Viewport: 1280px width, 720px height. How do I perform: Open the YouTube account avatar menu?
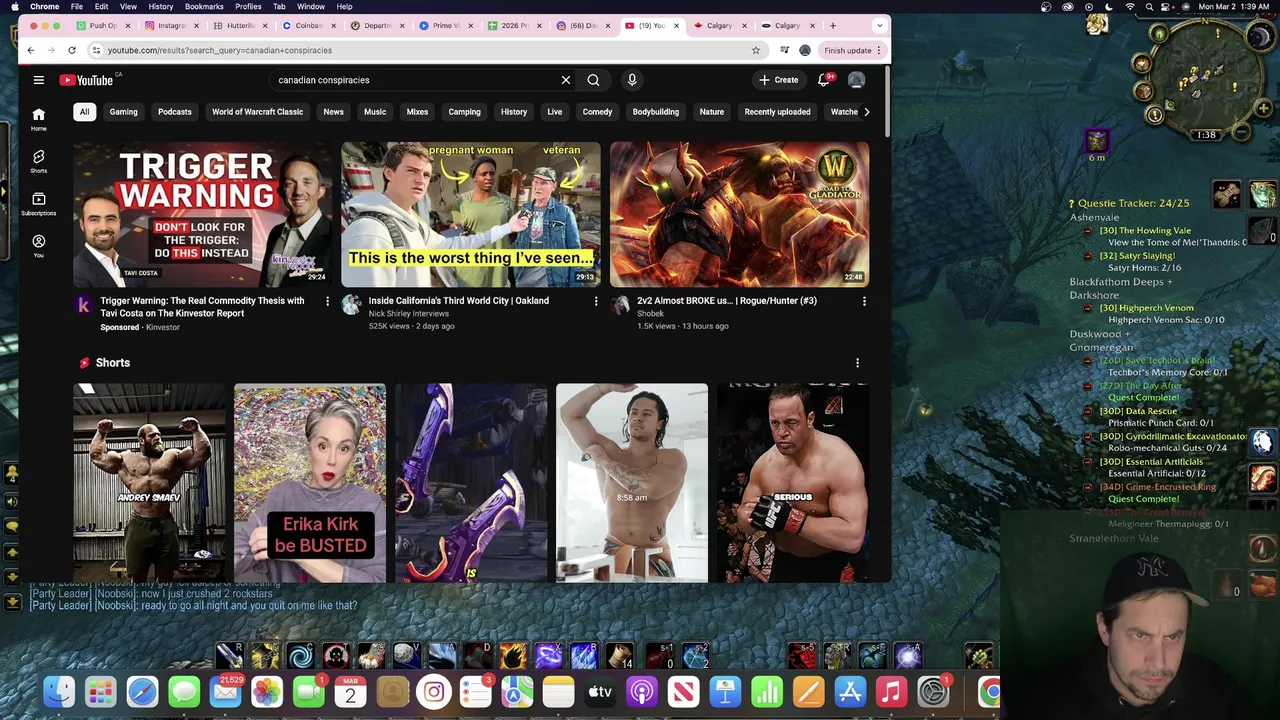(x=856, y=80)
